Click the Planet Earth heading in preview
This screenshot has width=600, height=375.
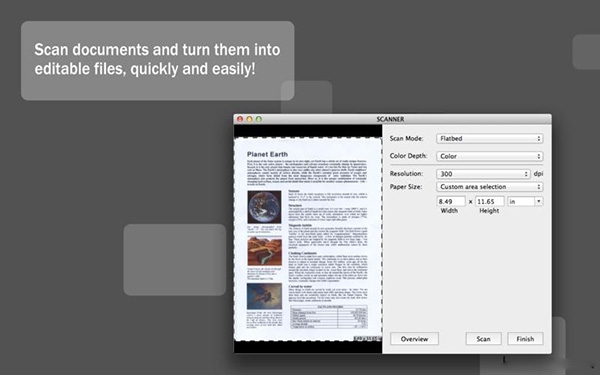[x=267, y=154]
